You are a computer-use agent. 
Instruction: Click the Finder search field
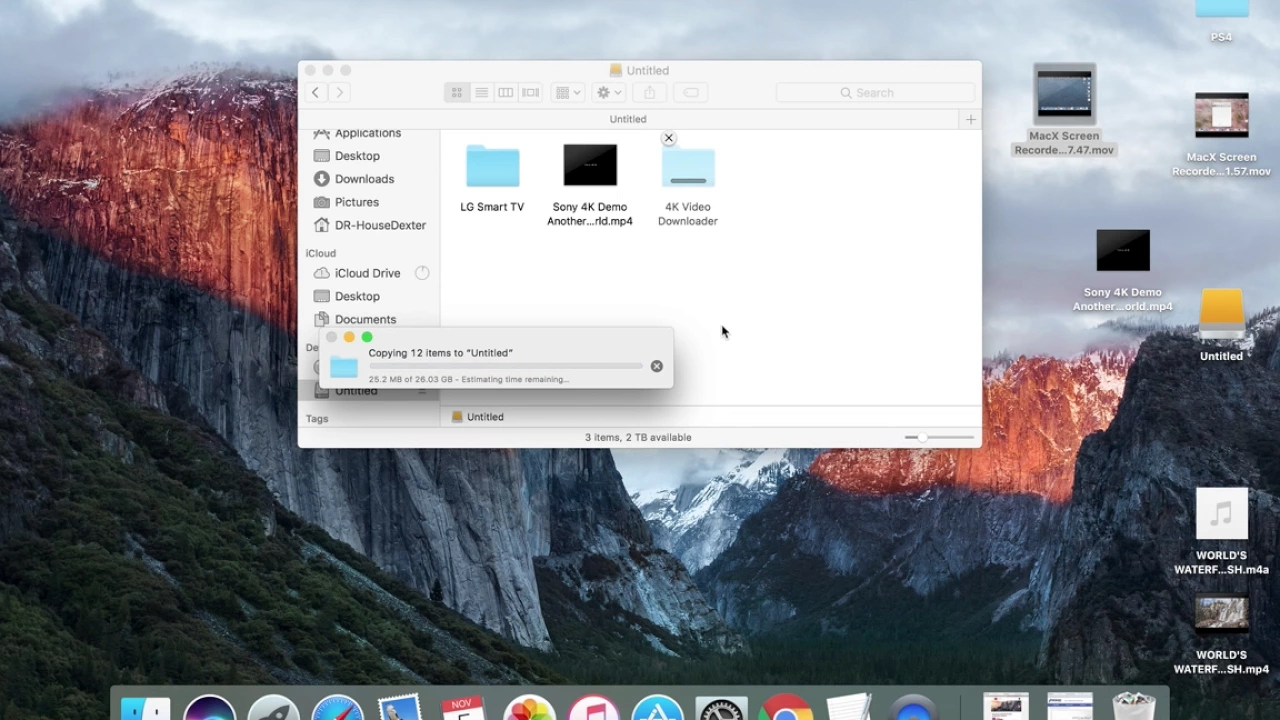875,92
